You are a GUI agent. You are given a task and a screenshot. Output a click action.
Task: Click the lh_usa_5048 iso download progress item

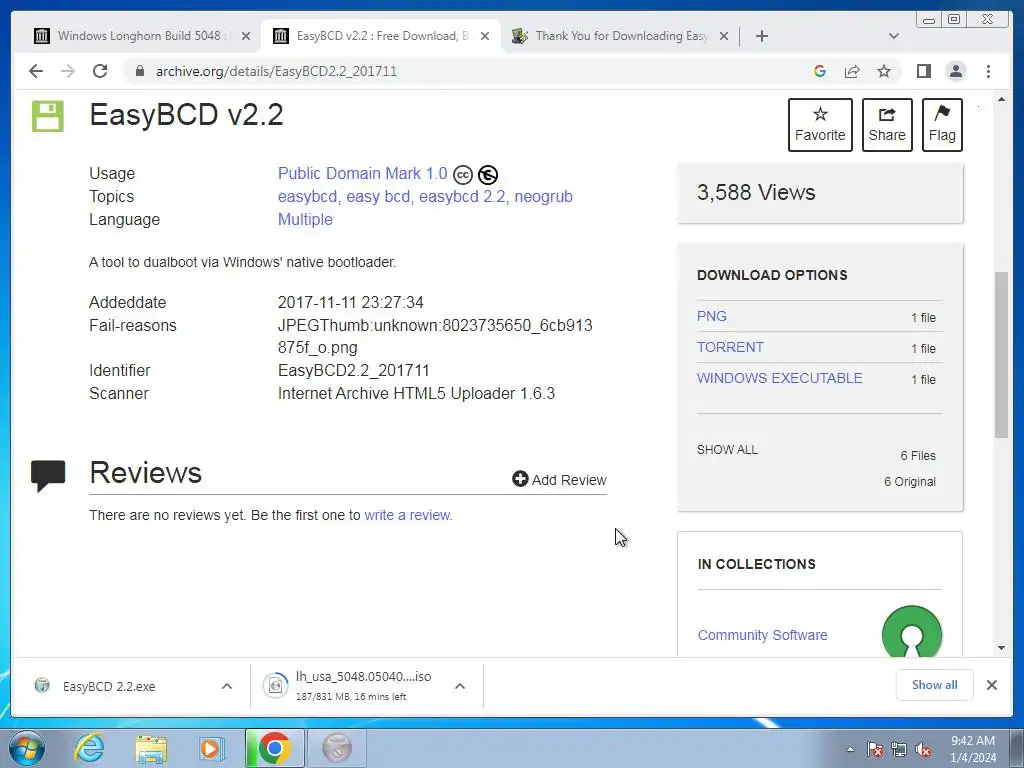(x=364, y=686)
